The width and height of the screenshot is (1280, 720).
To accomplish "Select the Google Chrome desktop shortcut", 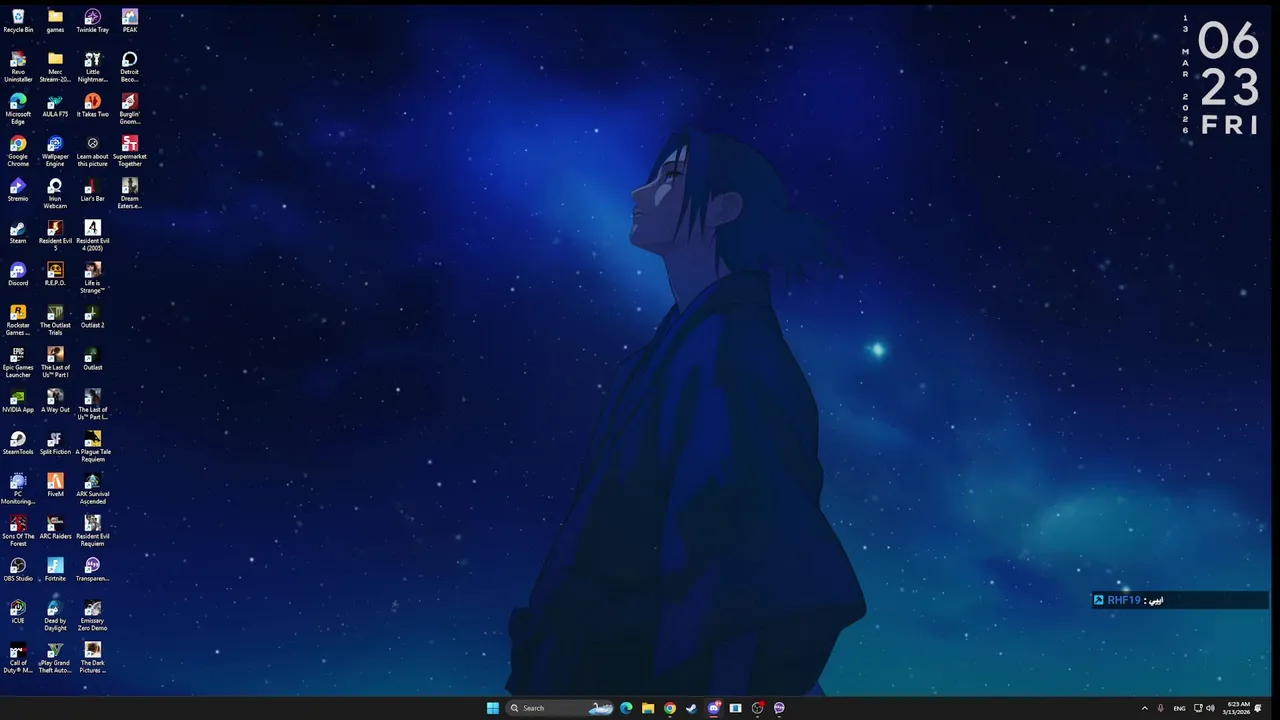I will (x=18, y=151).
